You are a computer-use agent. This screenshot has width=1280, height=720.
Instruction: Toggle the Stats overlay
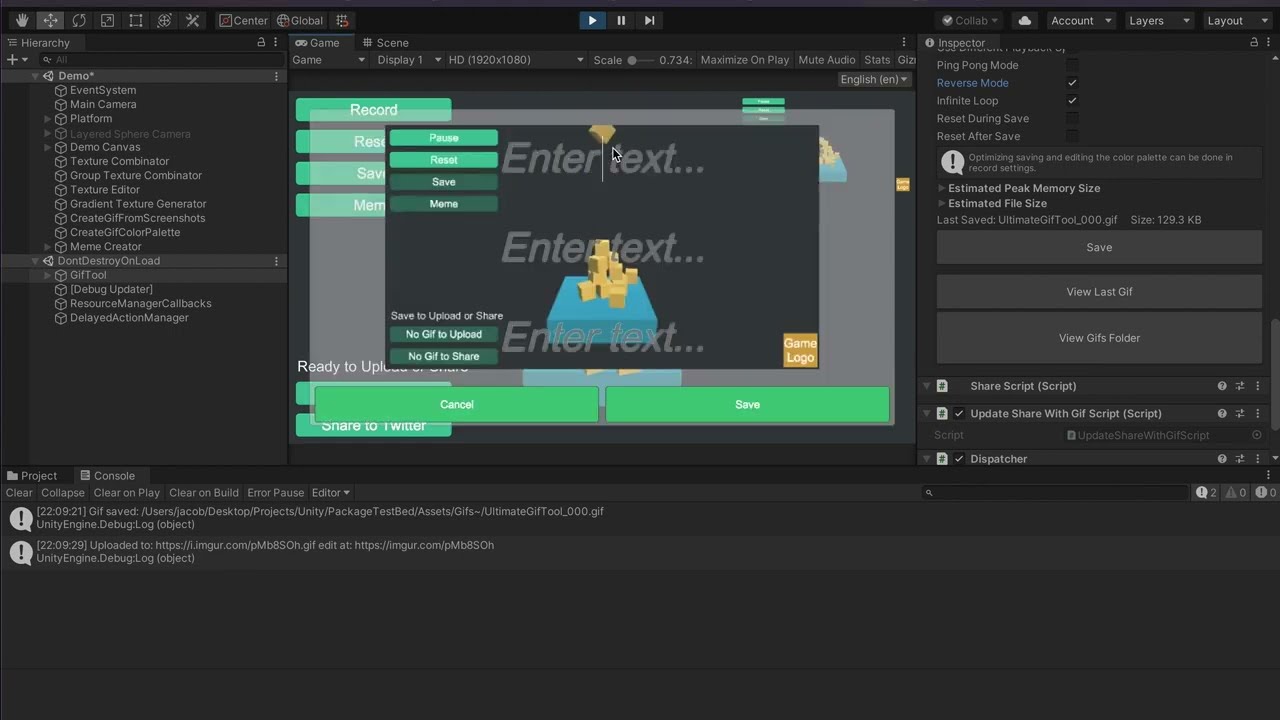tap(877, 60)
